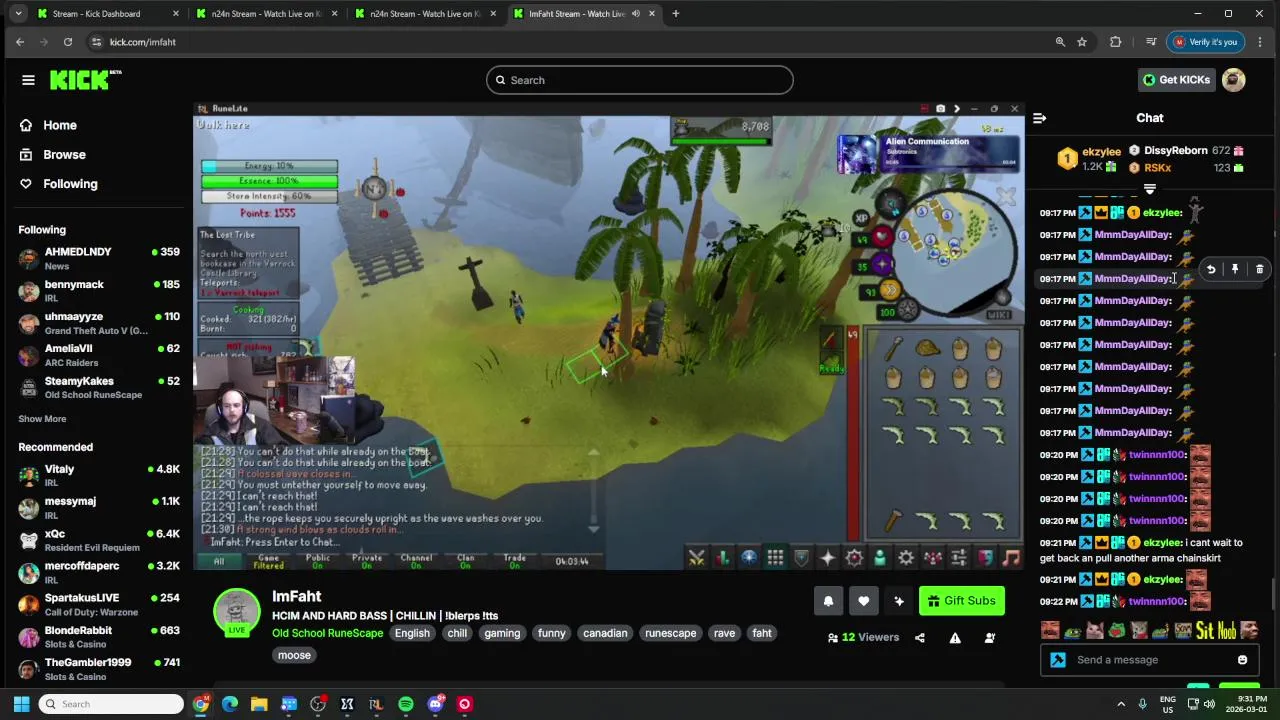Open the in-game music tab
This screenshot has height=720, width=1280.
(1011, 558)
